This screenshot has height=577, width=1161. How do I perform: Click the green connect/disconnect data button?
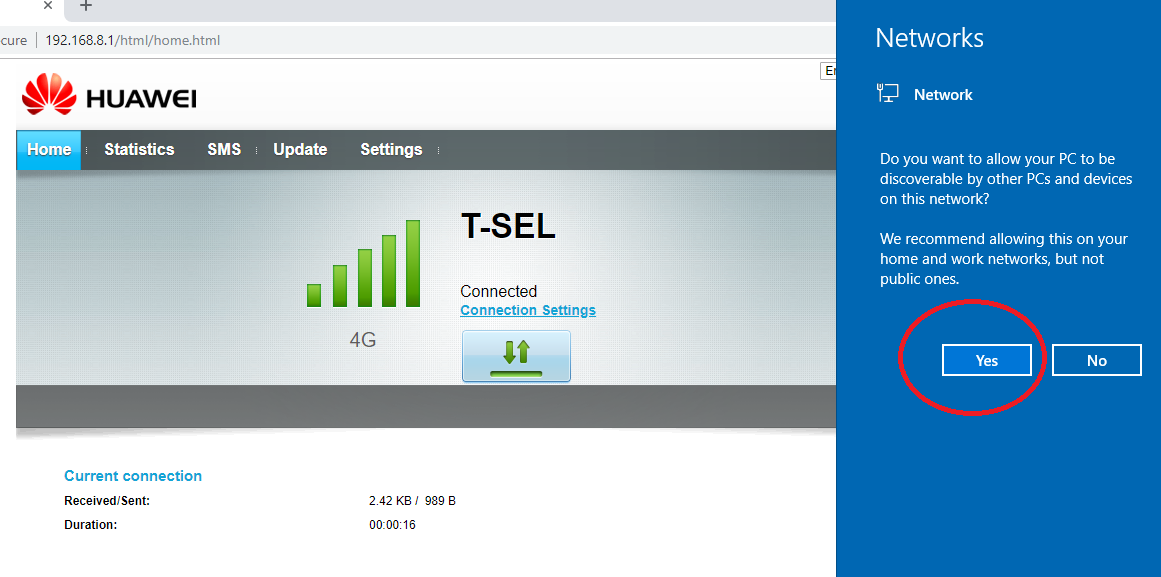point(516,356)
